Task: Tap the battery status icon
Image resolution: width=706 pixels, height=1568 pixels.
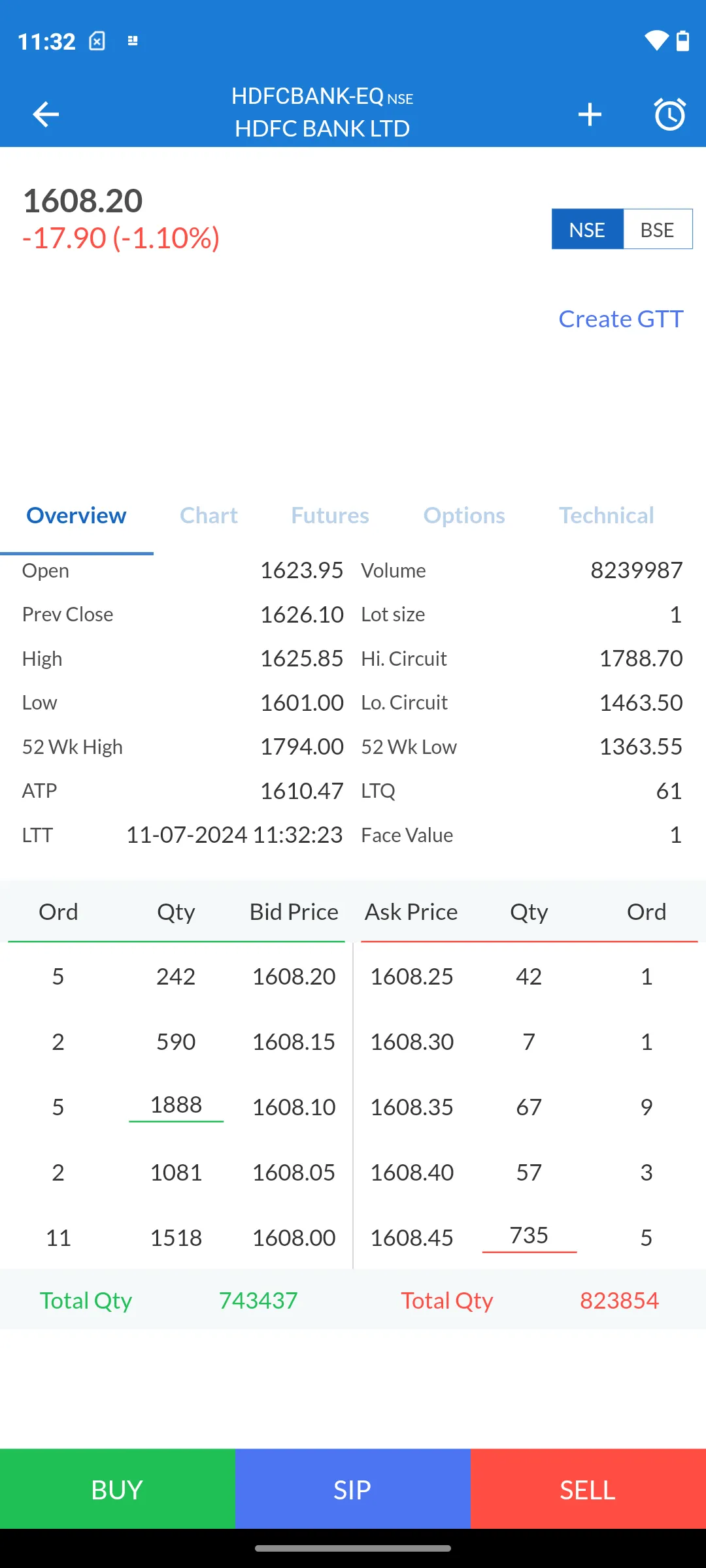Action: click(x=682, y=41)
